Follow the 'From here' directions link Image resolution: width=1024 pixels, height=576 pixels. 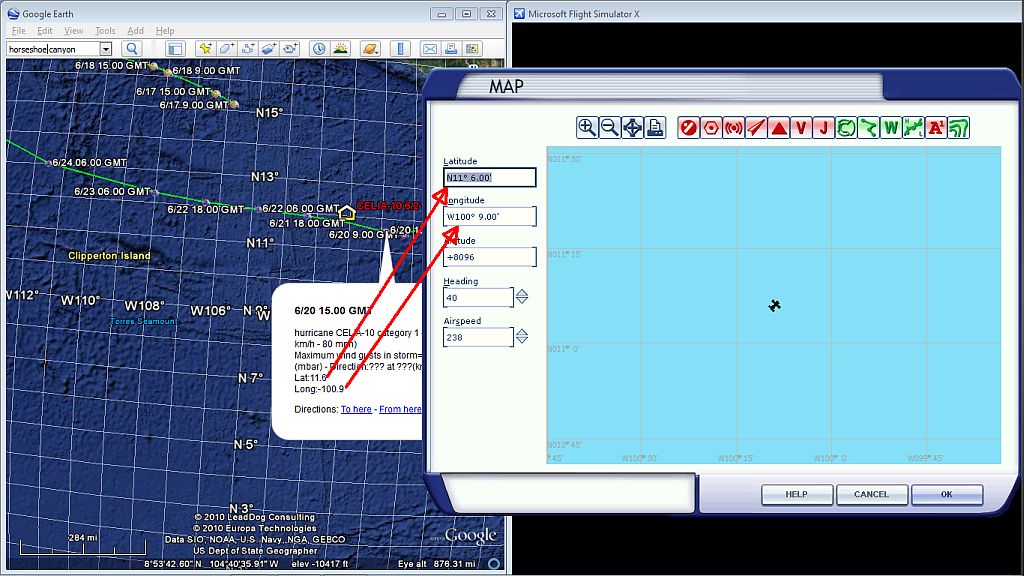coord(400,409)
